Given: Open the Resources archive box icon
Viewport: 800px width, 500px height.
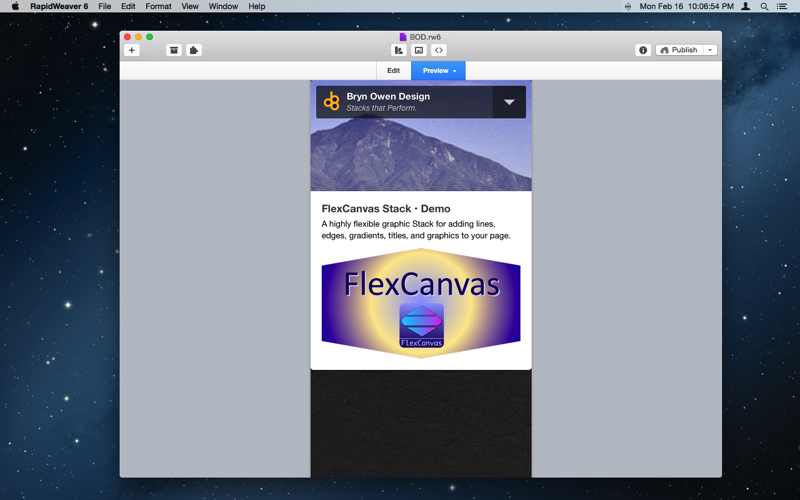Looking at the screenshot, I should tap(174, 50).
